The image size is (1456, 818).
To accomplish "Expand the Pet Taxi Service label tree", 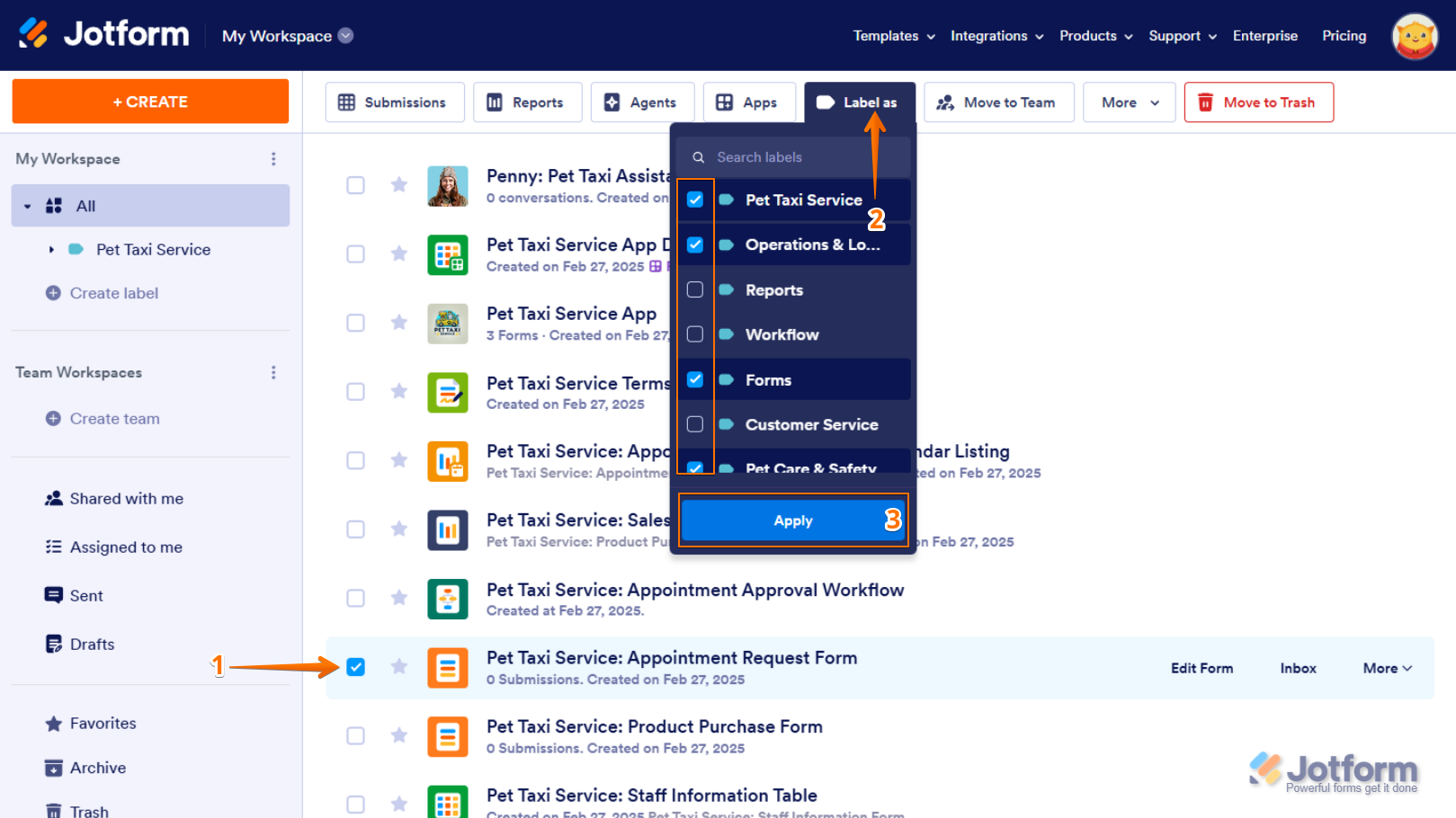I will pyautogui.click(x=51, y=250).
